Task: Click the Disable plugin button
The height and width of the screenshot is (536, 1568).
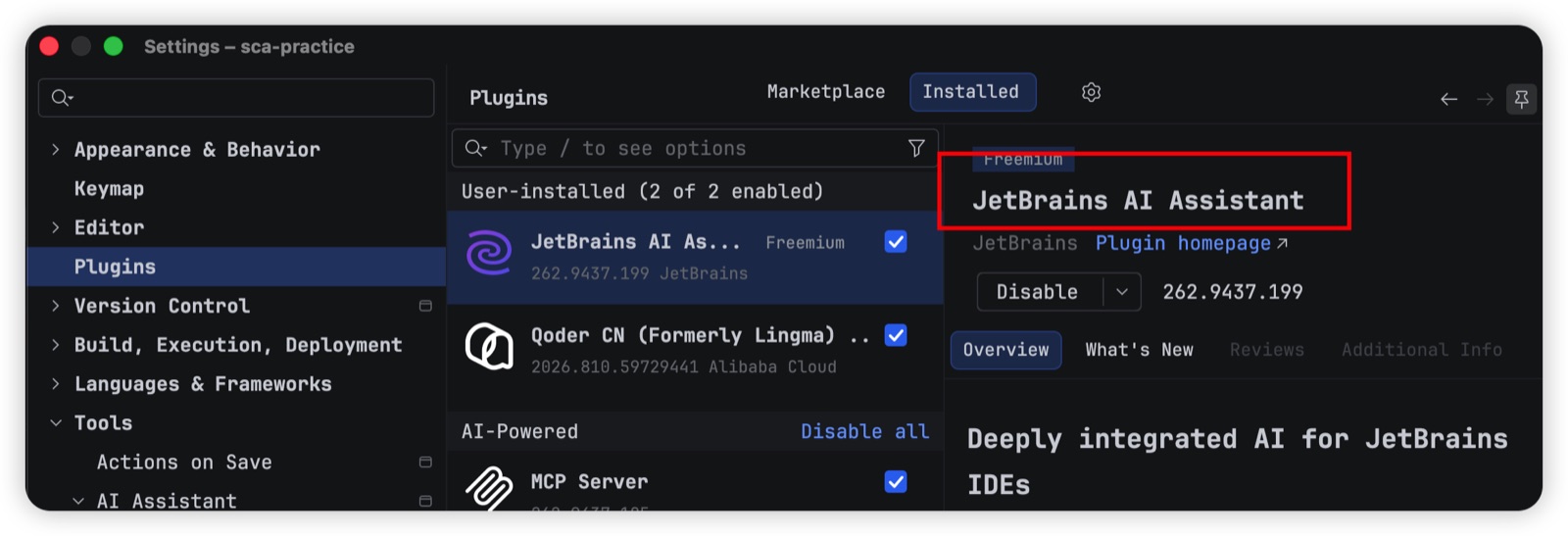Action: pos(1038,292)
